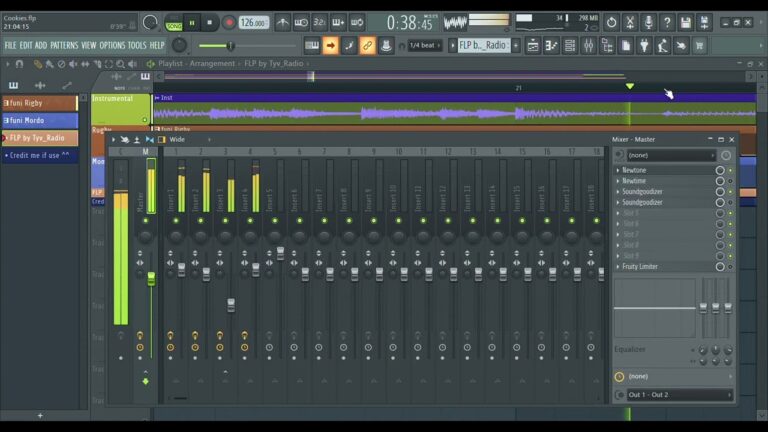Click the tempo tapper icon
This screenshot has height=432, width=768.
[663, 46]
